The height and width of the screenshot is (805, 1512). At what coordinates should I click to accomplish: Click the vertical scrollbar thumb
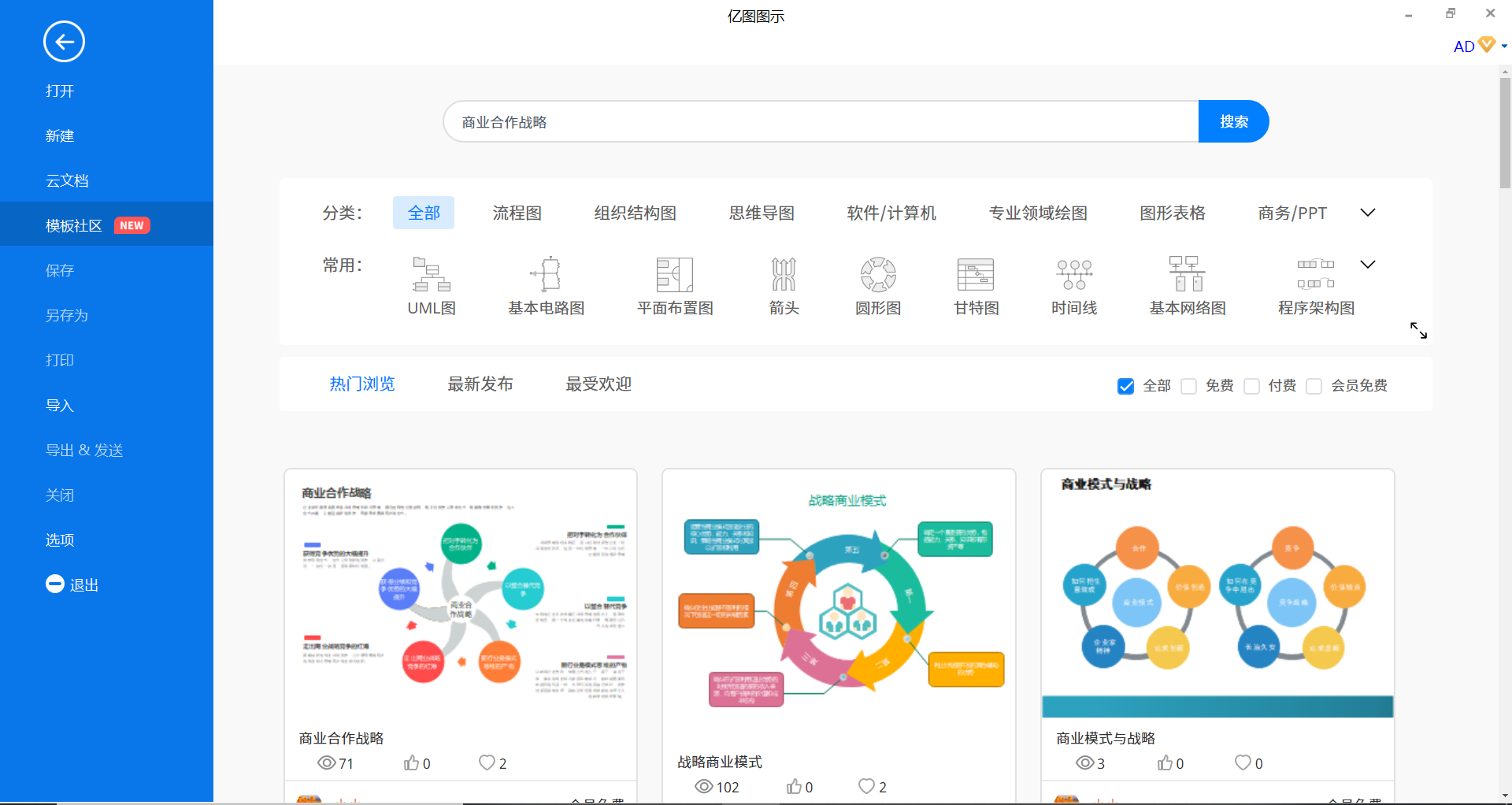pos(1505,132)
